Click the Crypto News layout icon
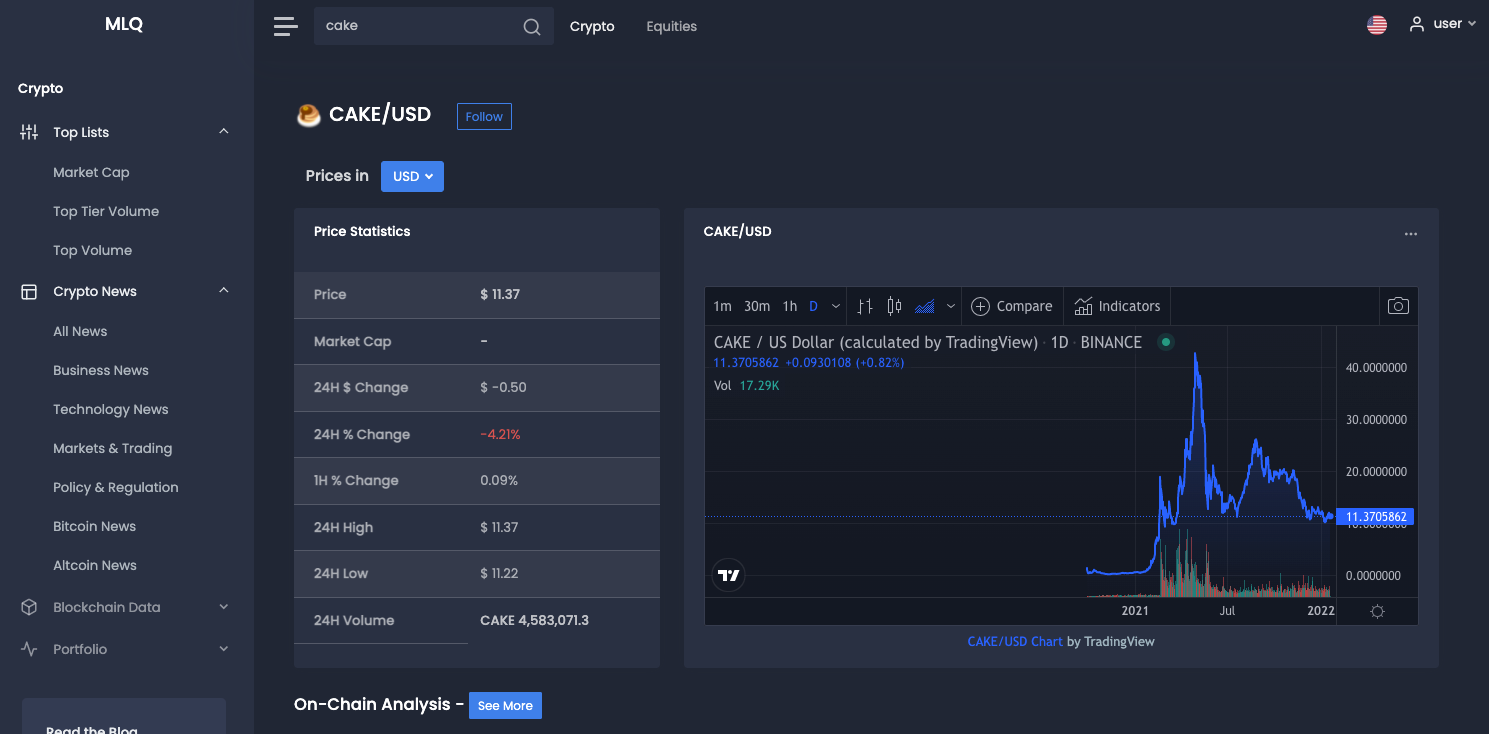 [29, 292]
